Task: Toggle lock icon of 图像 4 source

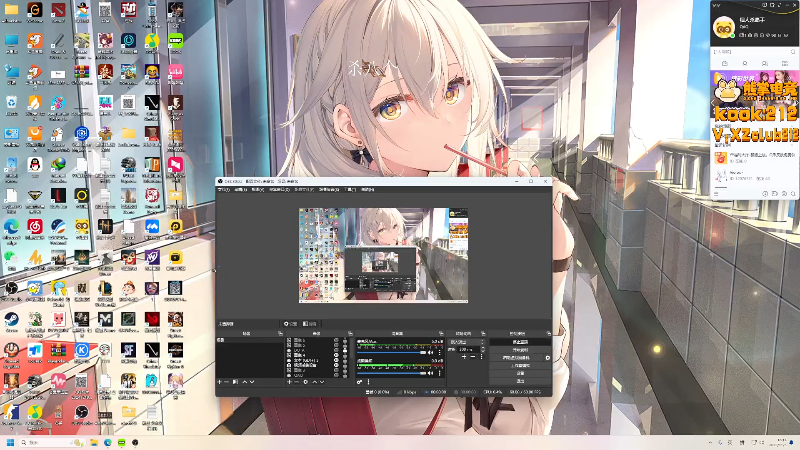Action: click(344, 355)
